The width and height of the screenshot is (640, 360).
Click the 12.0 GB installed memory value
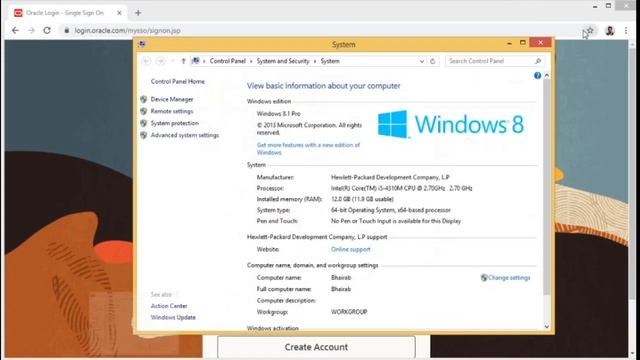362,199
